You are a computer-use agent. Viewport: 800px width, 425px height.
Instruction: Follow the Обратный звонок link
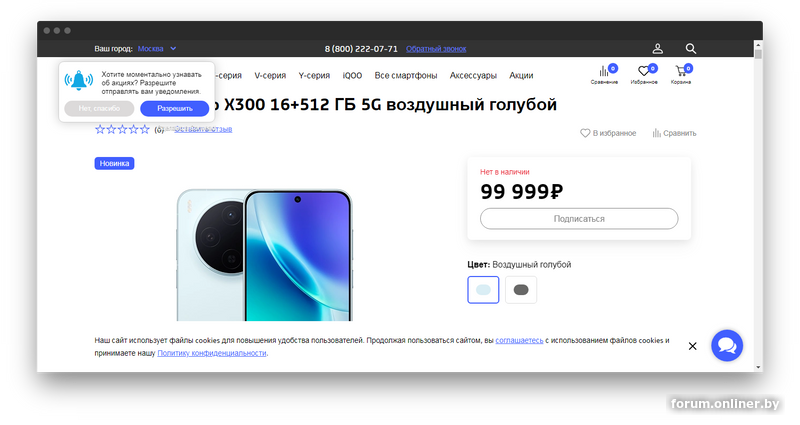point(436,49)
